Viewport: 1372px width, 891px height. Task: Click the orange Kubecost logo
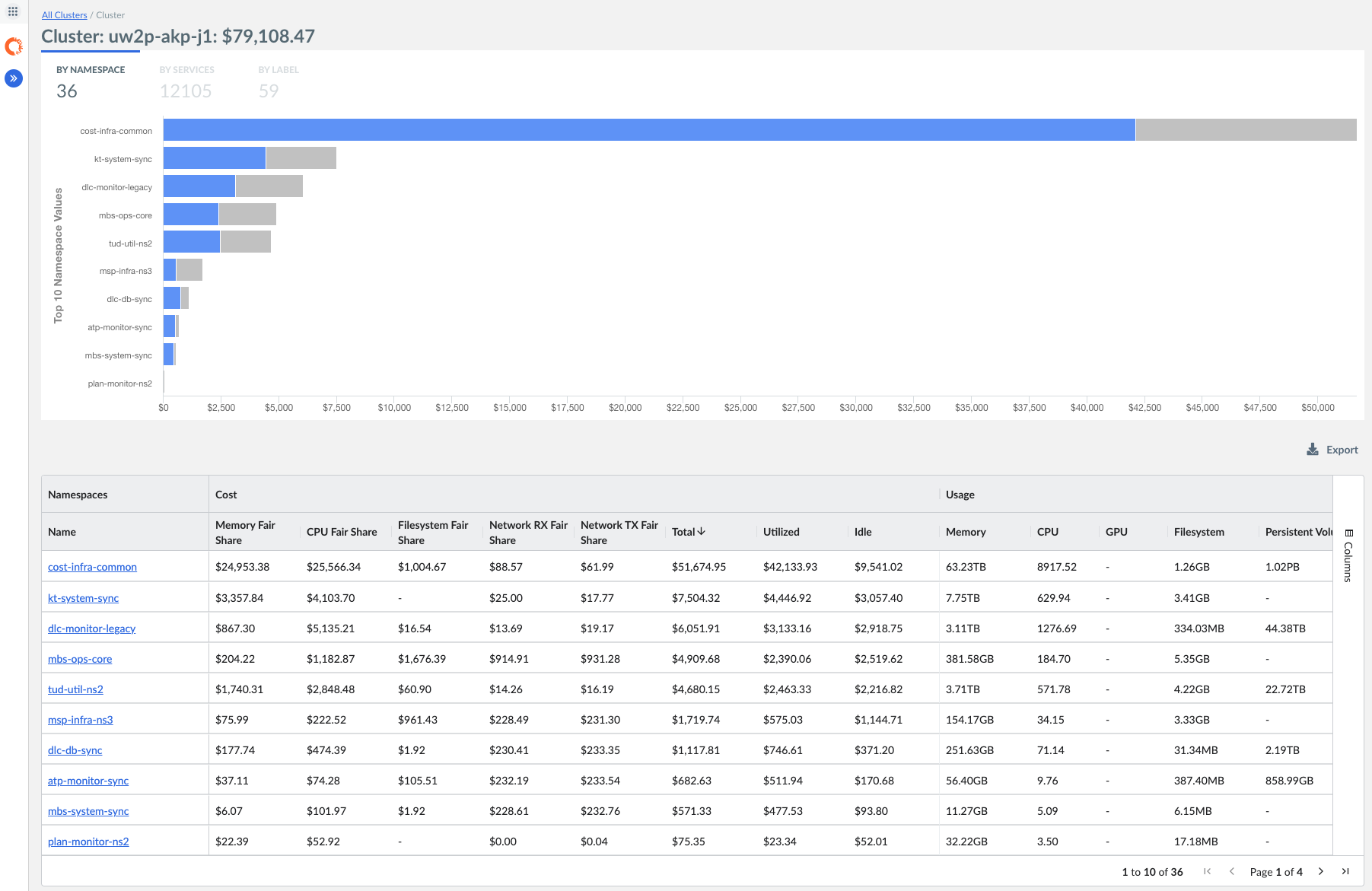click(x=13, y=46)
